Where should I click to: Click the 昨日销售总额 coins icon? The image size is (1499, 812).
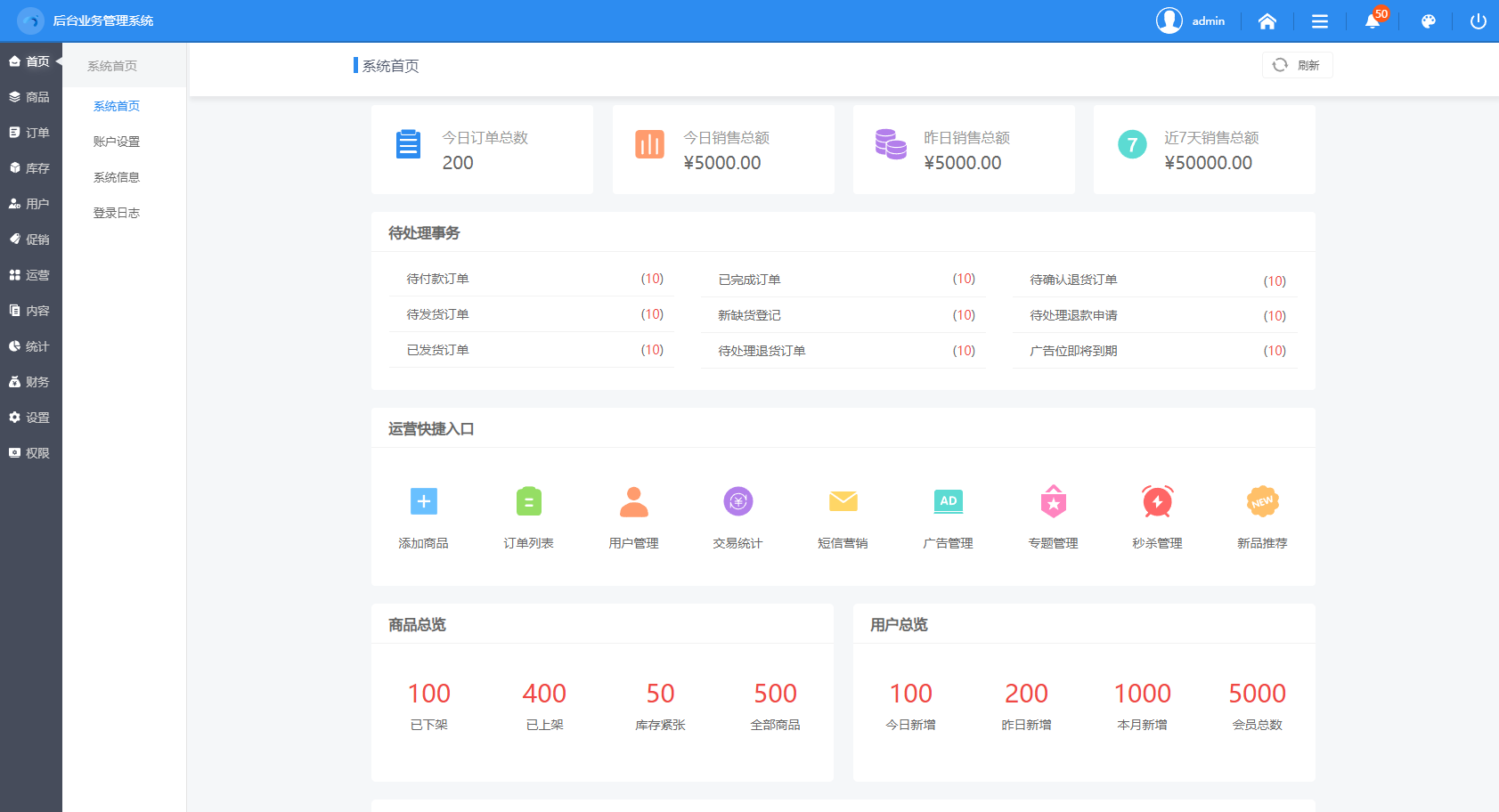[x=891, y=144]
